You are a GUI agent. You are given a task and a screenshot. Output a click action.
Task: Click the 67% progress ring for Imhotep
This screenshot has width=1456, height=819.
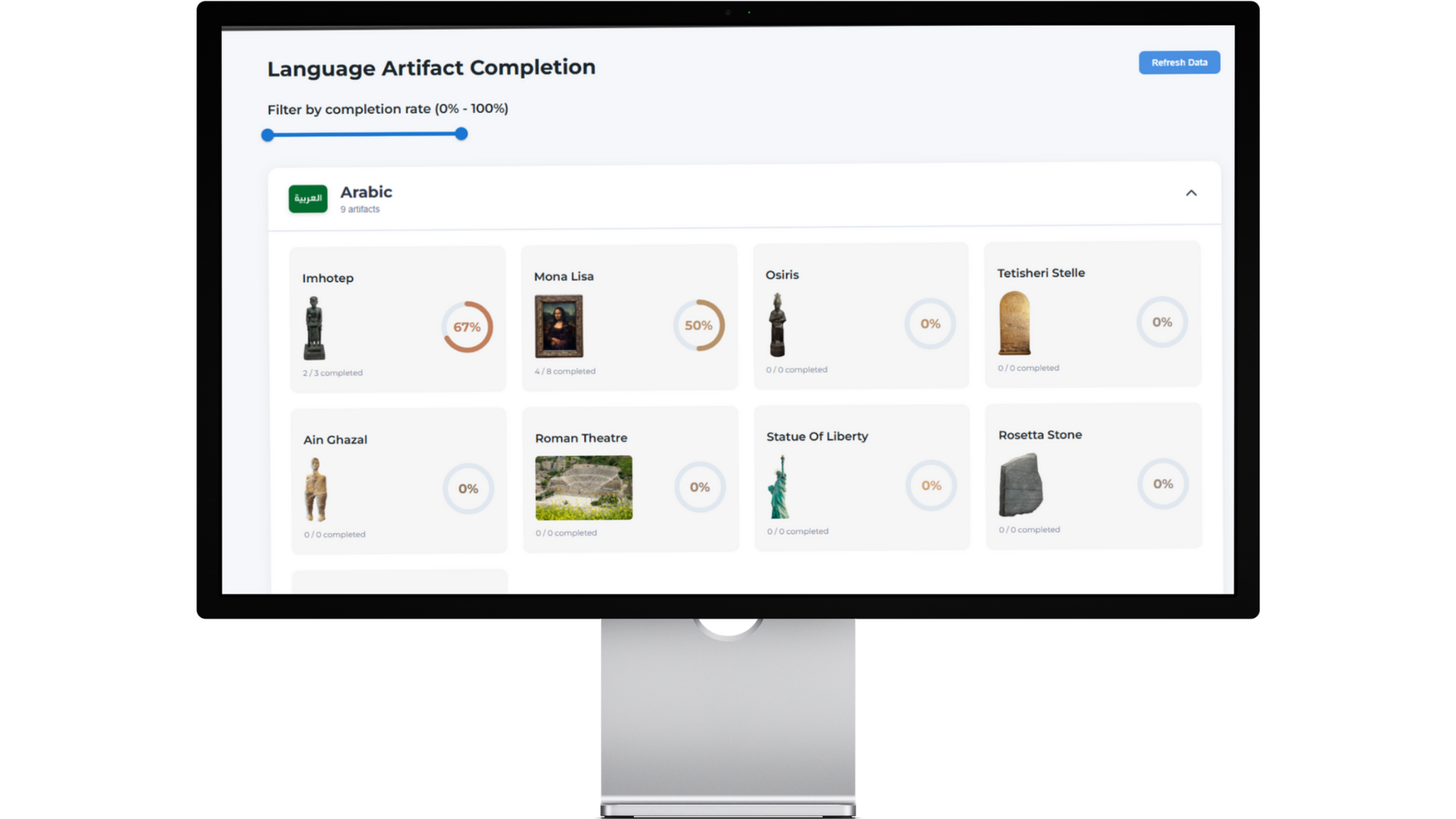coord(467,327)
